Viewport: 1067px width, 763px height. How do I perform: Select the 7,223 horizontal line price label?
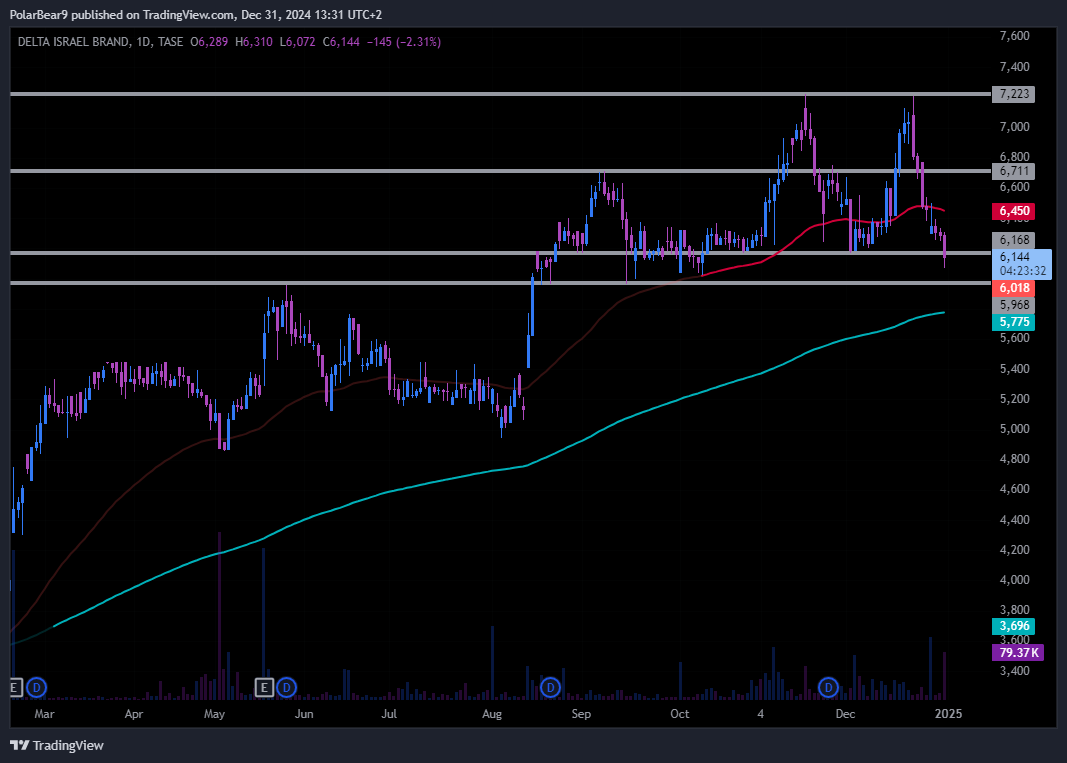[x=1013, y=94]
